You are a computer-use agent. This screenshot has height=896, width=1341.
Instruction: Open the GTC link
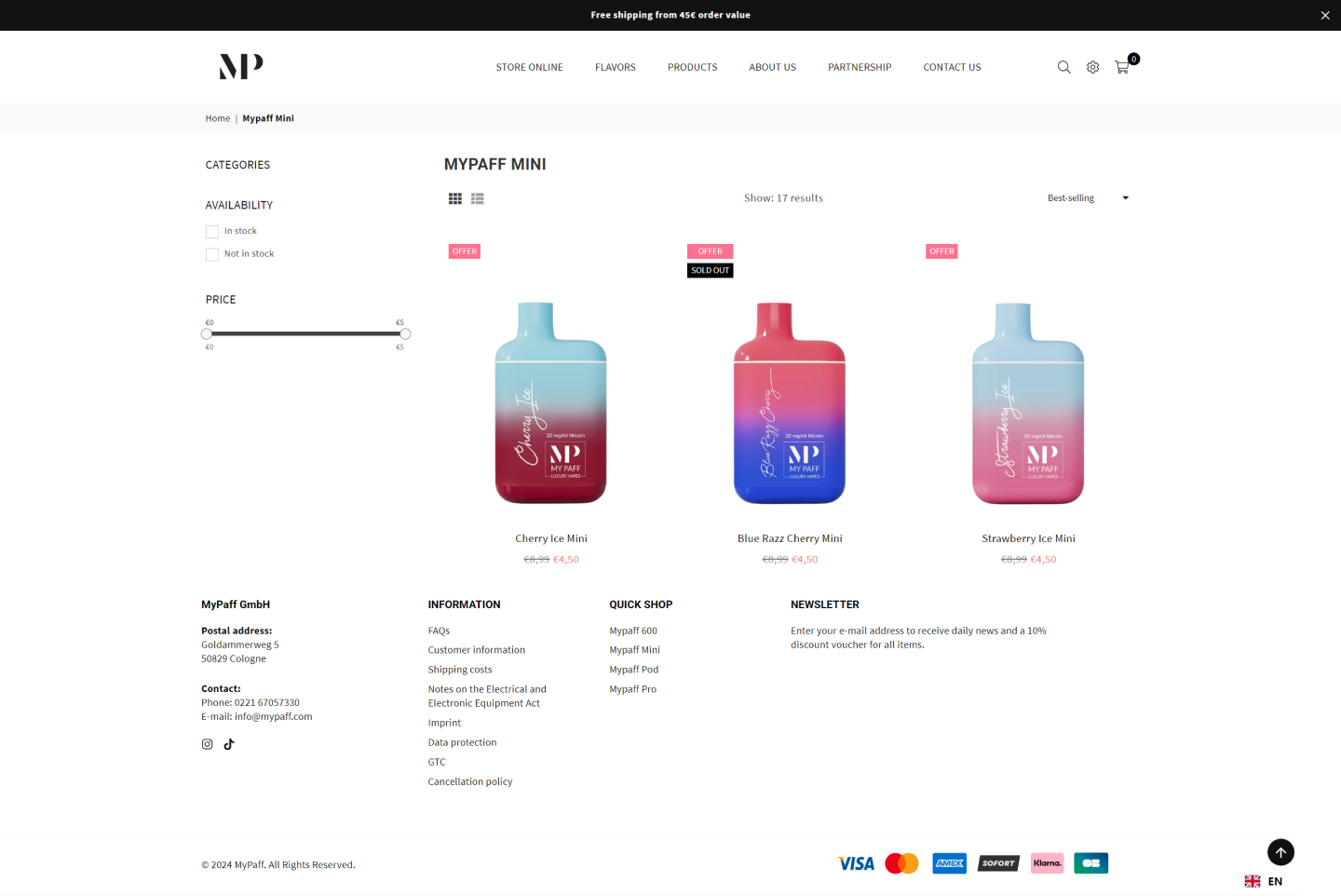[437, 762]
